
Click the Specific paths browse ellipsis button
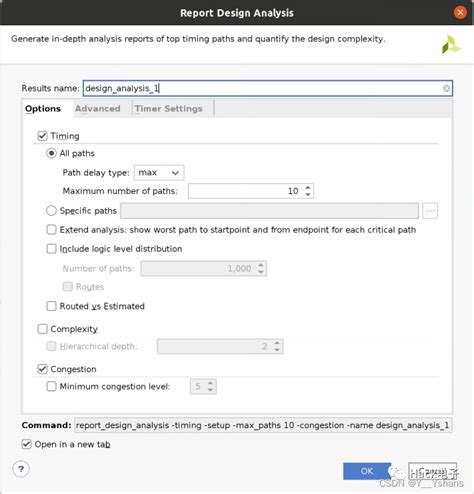point(430,211)
